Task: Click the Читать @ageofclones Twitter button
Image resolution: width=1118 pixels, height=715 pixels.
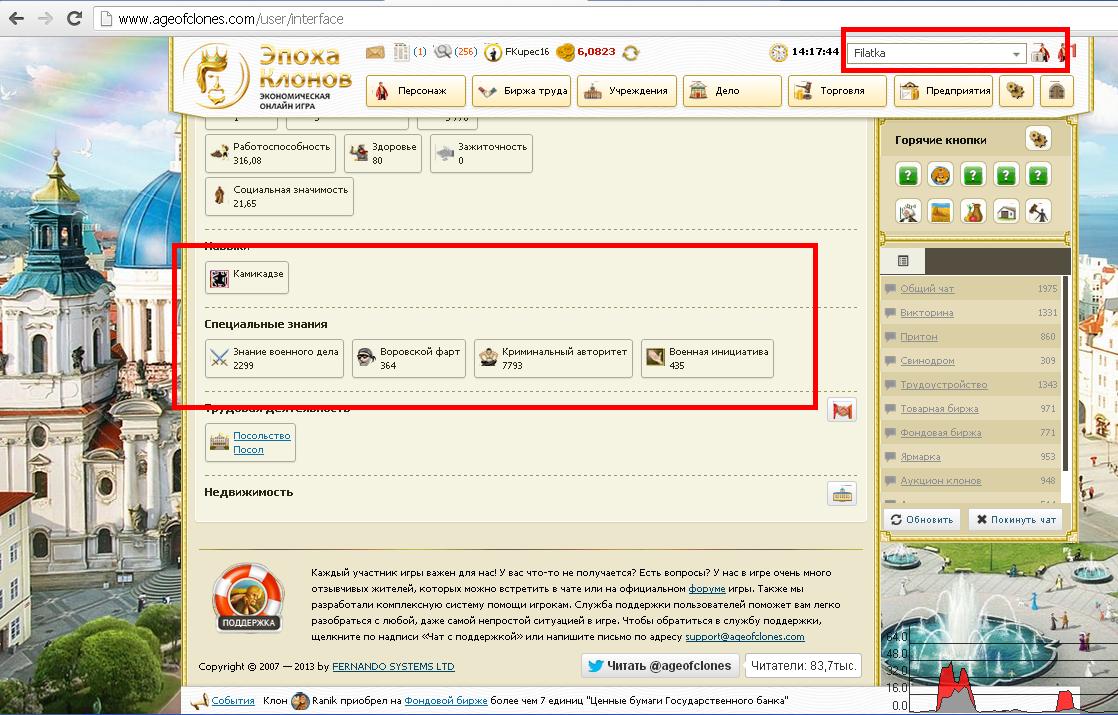Action: (660, 666)
